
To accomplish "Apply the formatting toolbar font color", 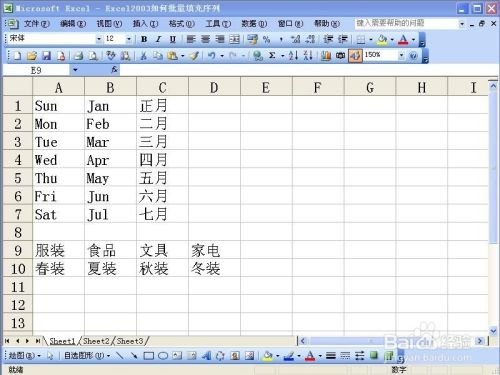I will [403, 39].
